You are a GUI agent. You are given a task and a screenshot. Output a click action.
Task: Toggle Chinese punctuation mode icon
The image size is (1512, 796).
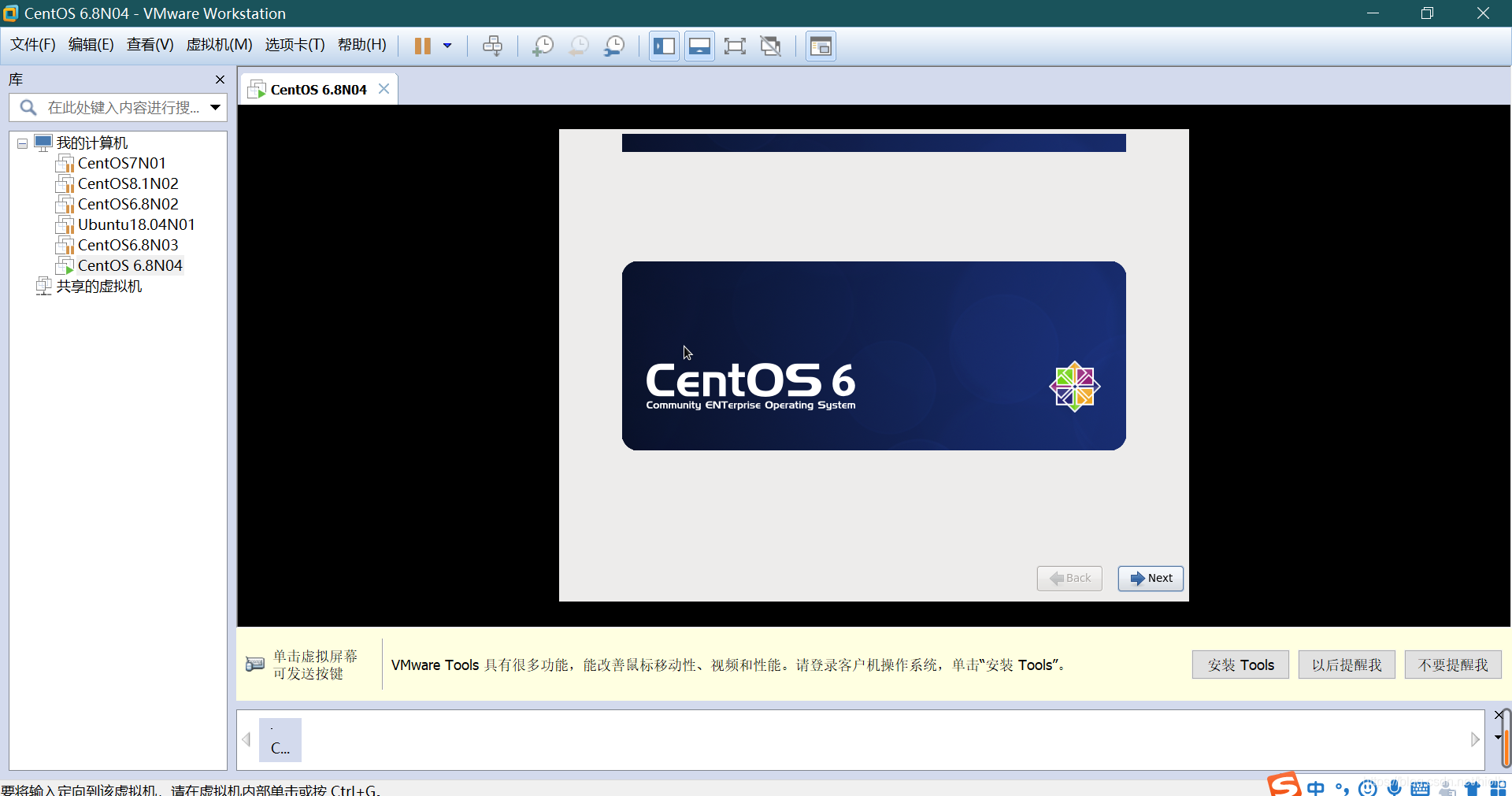[1342, 788]
